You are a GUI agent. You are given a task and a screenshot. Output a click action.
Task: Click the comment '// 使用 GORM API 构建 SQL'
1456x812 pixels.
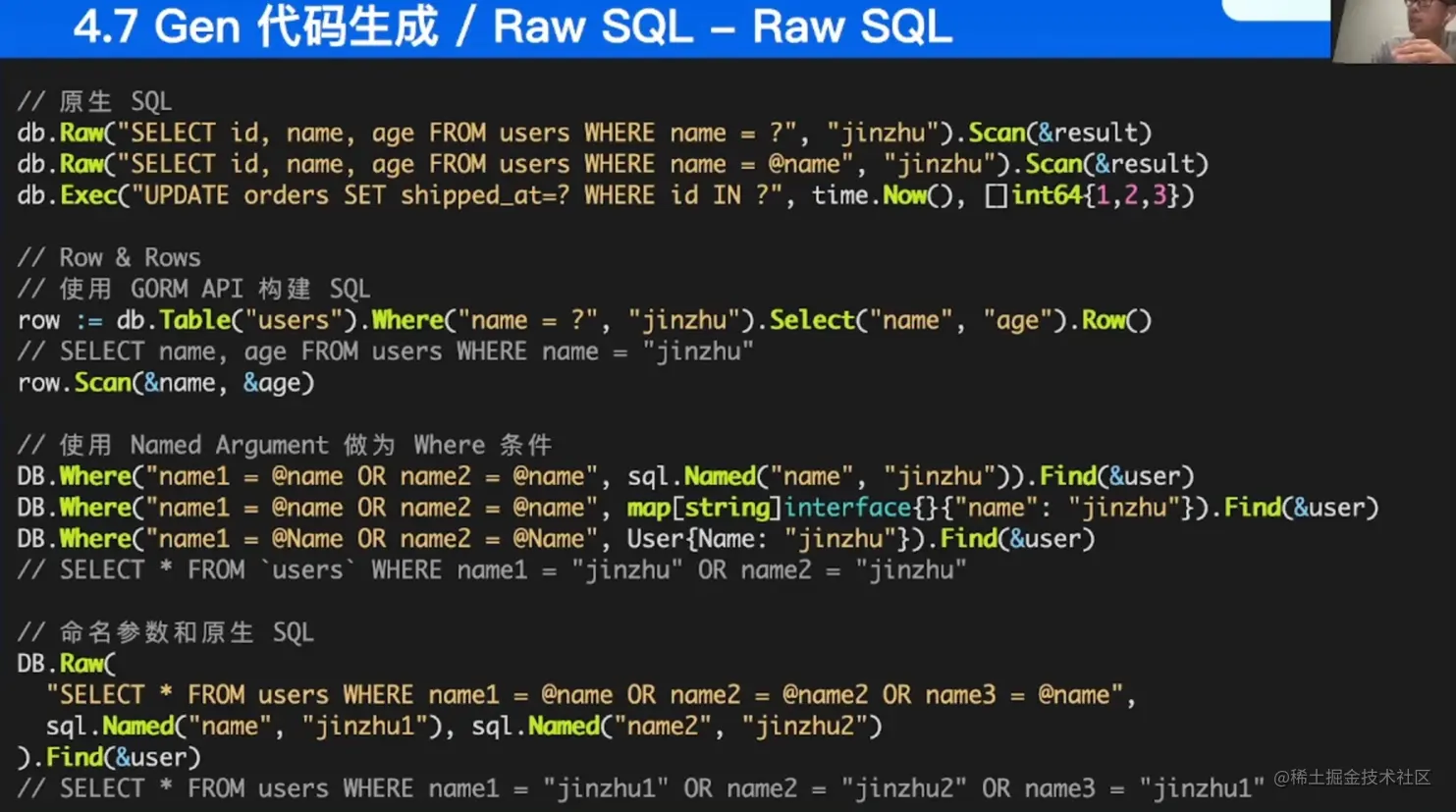[x=193, y=290]
